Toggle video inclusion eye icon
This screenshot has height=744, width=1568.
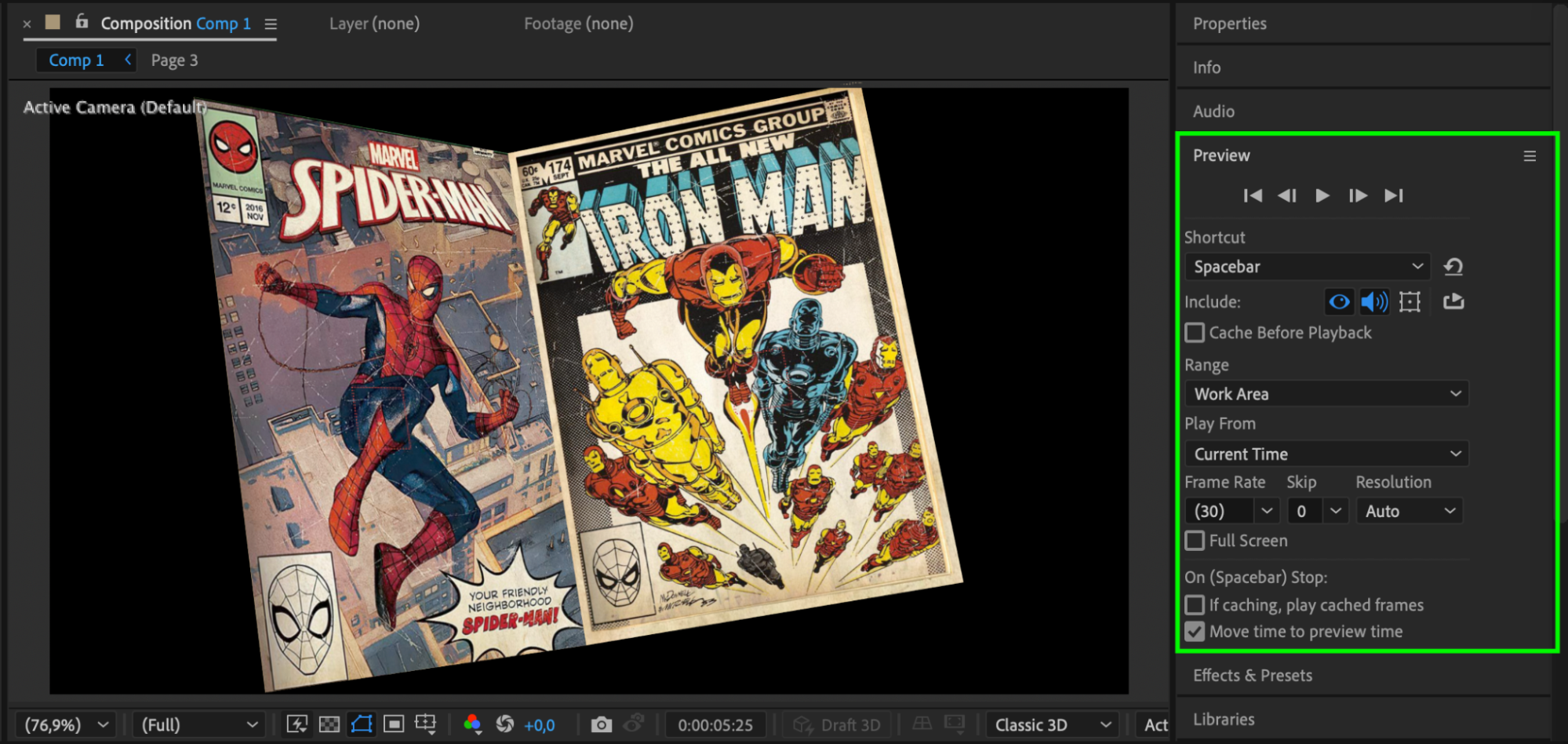pyautogui.click(x=1339, y=301)
